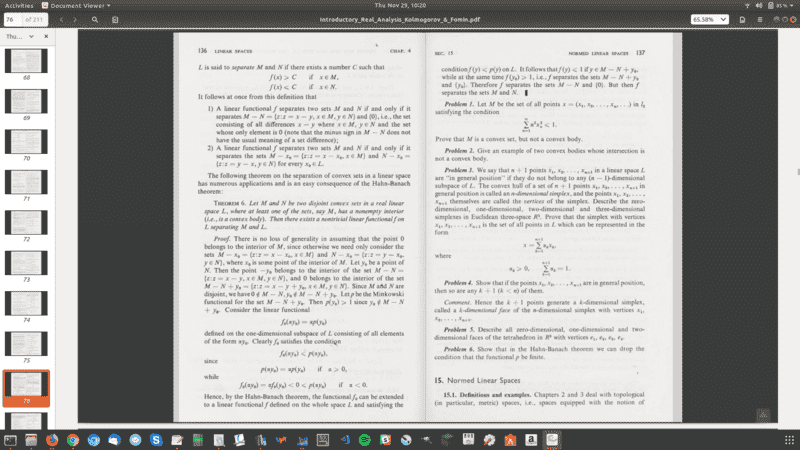Screen dimensions: 800x450
Task: Open Spotify from the taskbar
Action: (x=363, y=439)
